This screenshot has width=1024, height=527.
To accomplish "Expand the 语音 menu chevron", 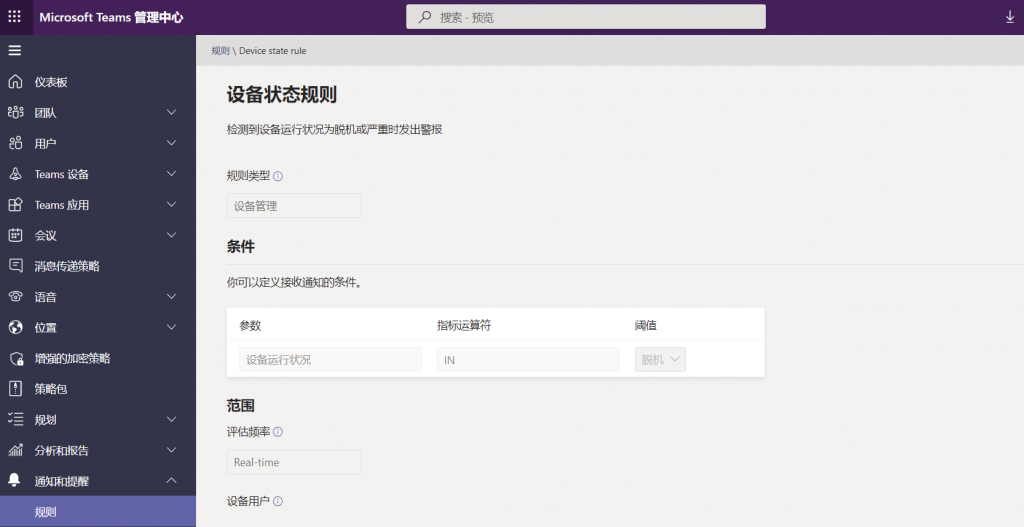I will tap(172, 296).
